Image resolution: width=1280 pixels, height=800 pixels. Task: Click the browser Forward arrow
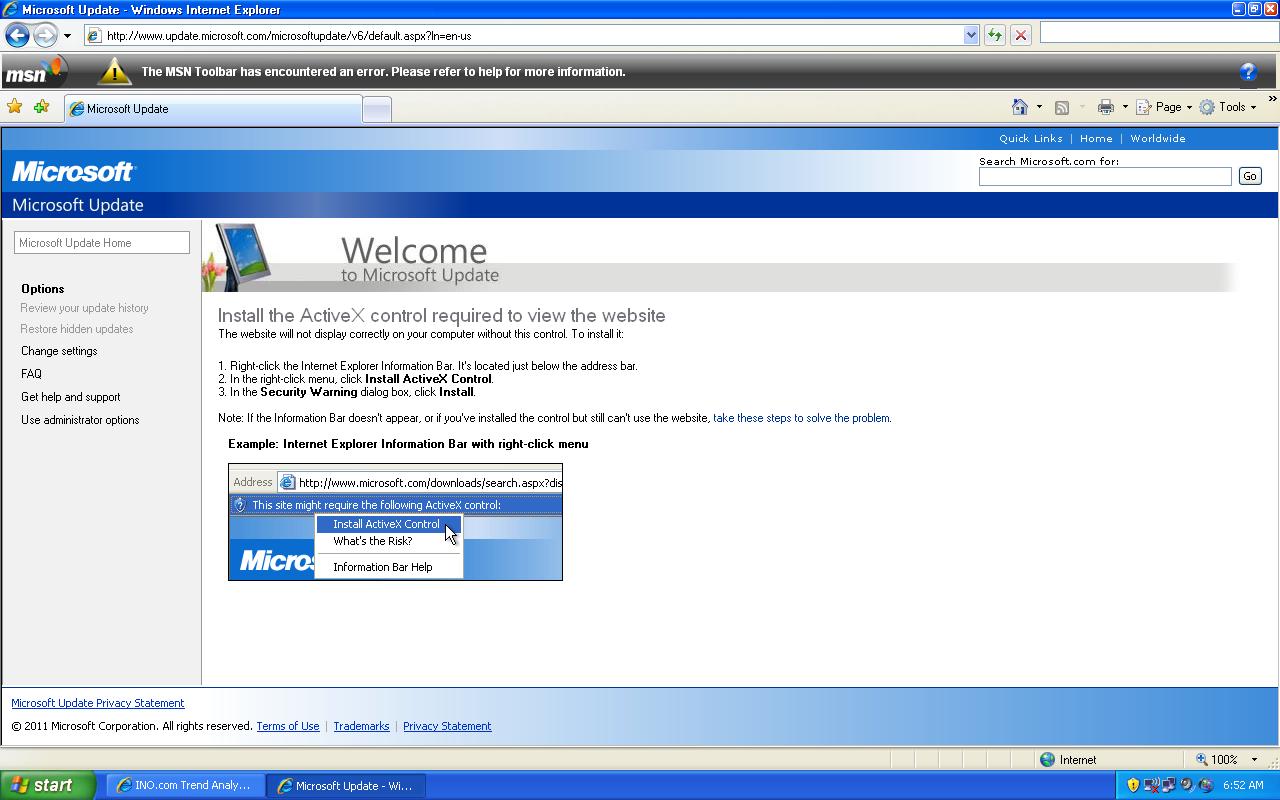click(45, 35)
